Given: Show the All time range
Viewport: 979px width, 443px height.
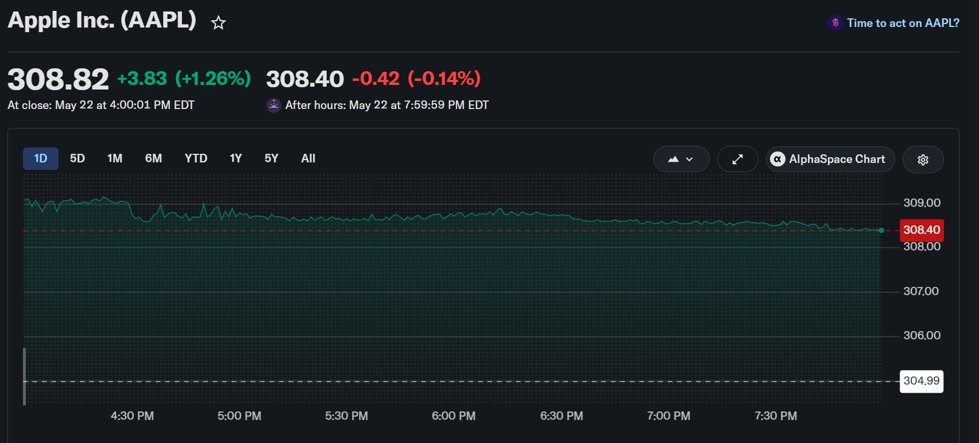Looking at the screenshot, I should pos(308,158).
